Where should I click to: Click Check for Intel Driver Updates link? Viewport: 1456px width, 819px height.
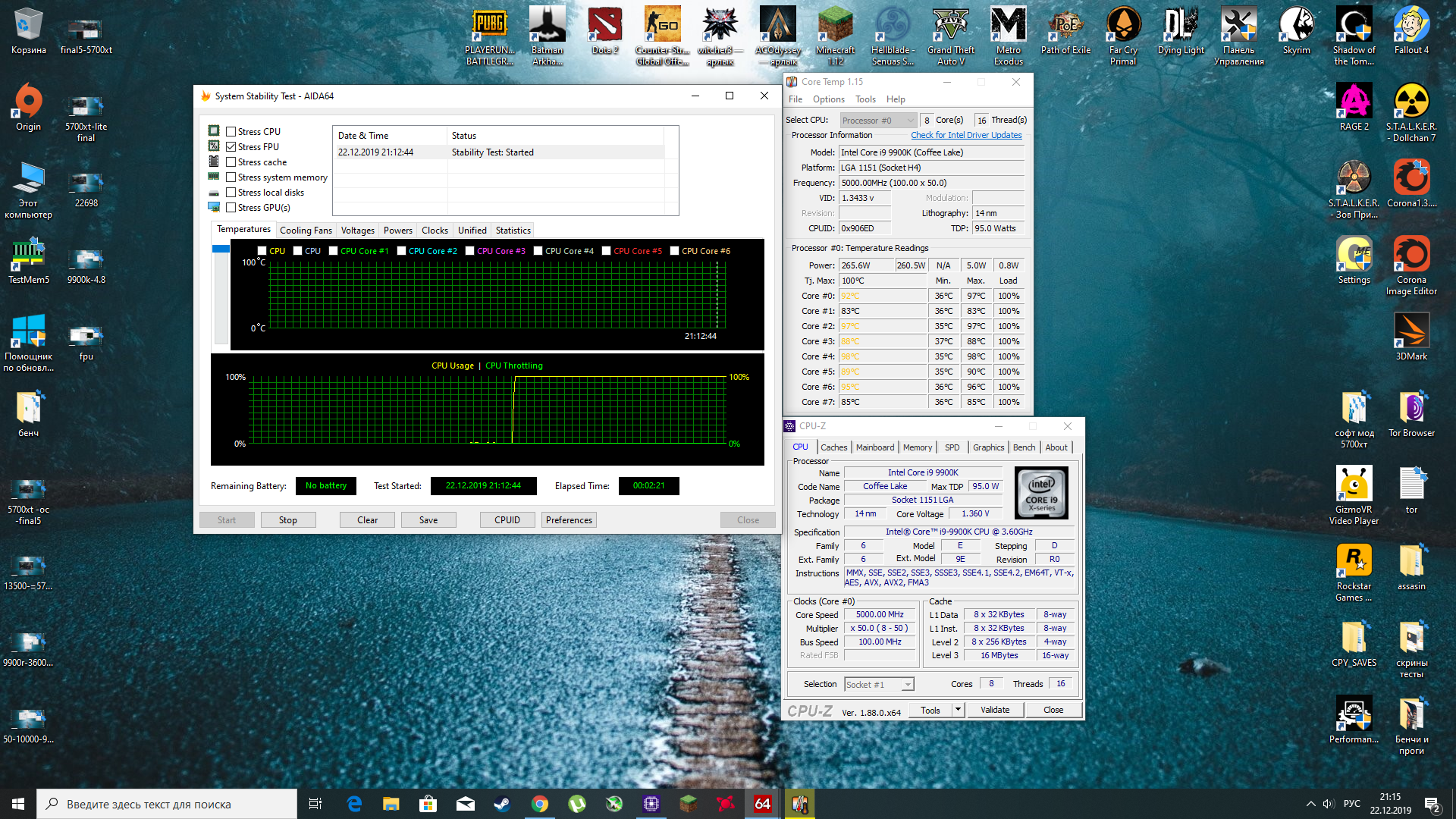pos(965,136)
